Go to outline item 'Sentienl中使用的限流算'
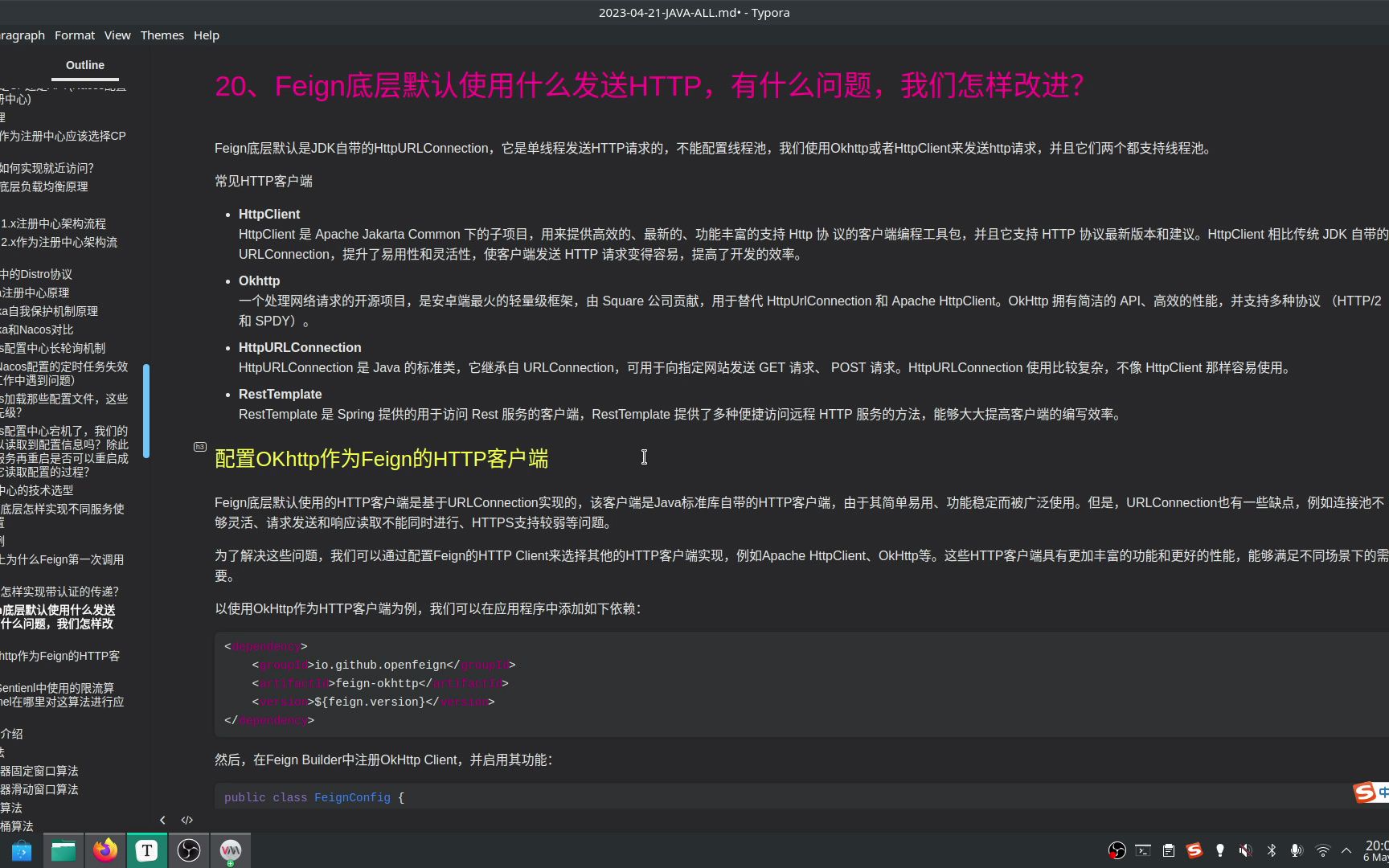Image resolution: width=1389 pixels, height=868 pixels. (57, 688)
